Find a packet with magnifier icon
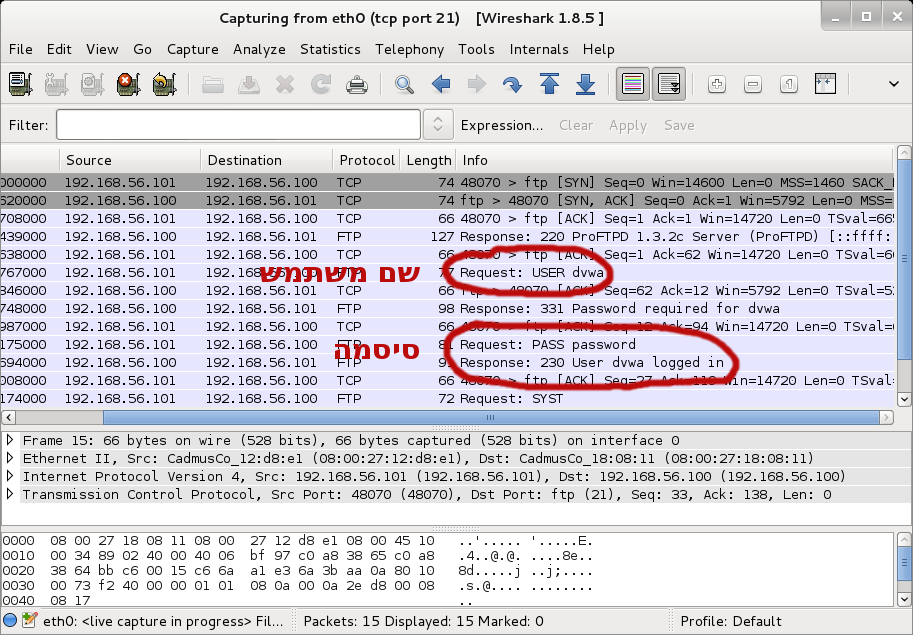 (x=404, y=84)
